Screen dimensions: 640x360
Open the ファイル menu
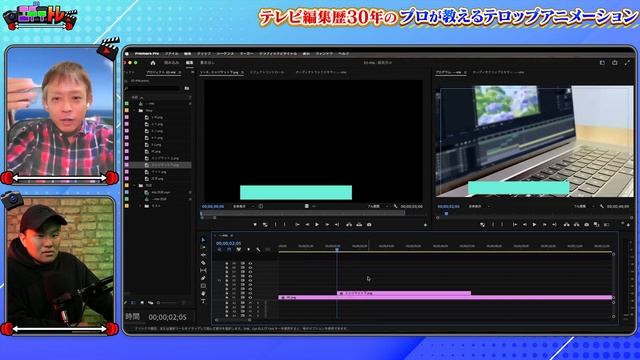point(172,53)
